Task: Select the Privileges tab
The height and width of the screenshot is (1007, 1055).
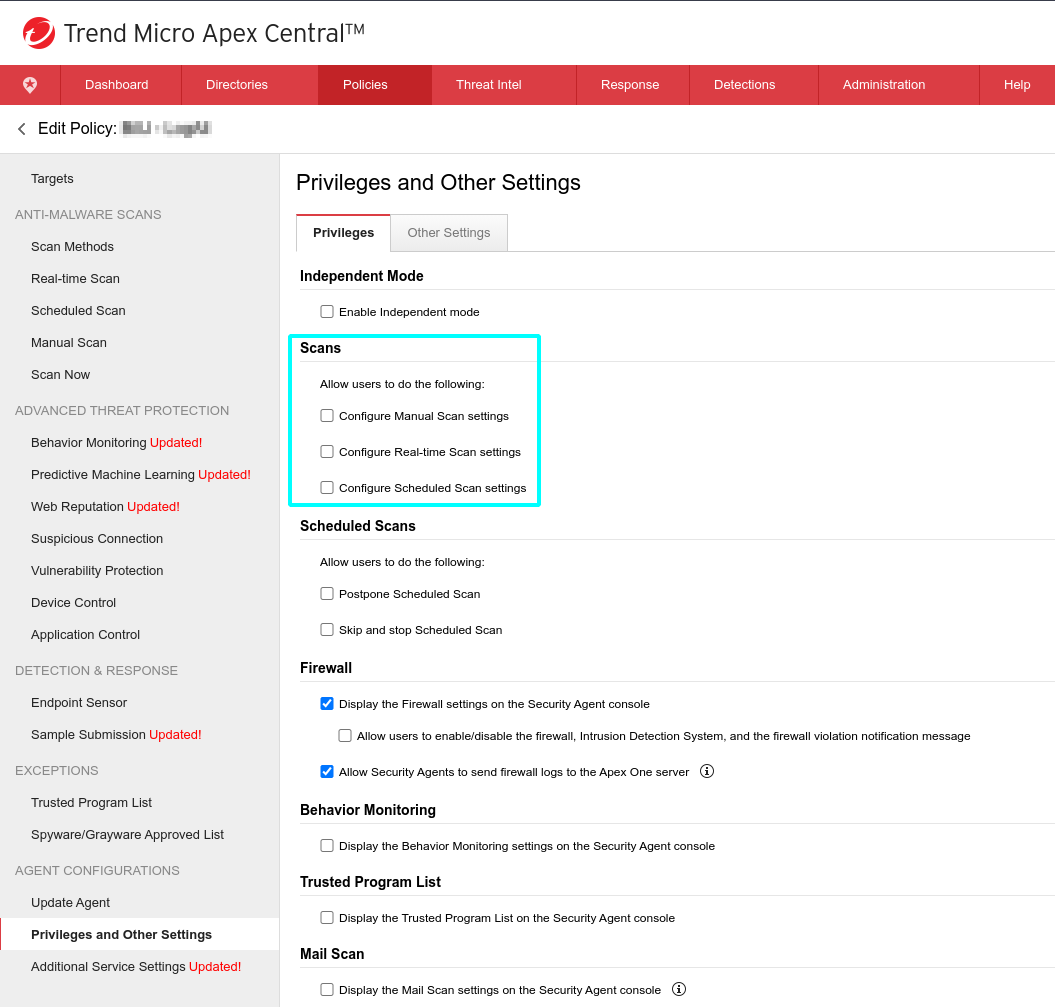Action: pos(343,233)
